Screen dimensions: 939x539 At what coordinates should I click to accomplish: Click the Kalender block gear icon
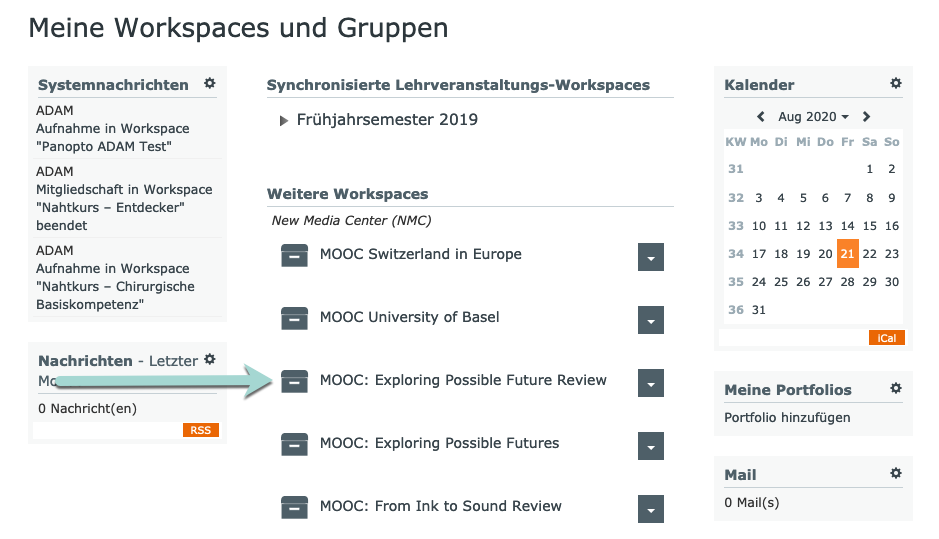point(895,84)
